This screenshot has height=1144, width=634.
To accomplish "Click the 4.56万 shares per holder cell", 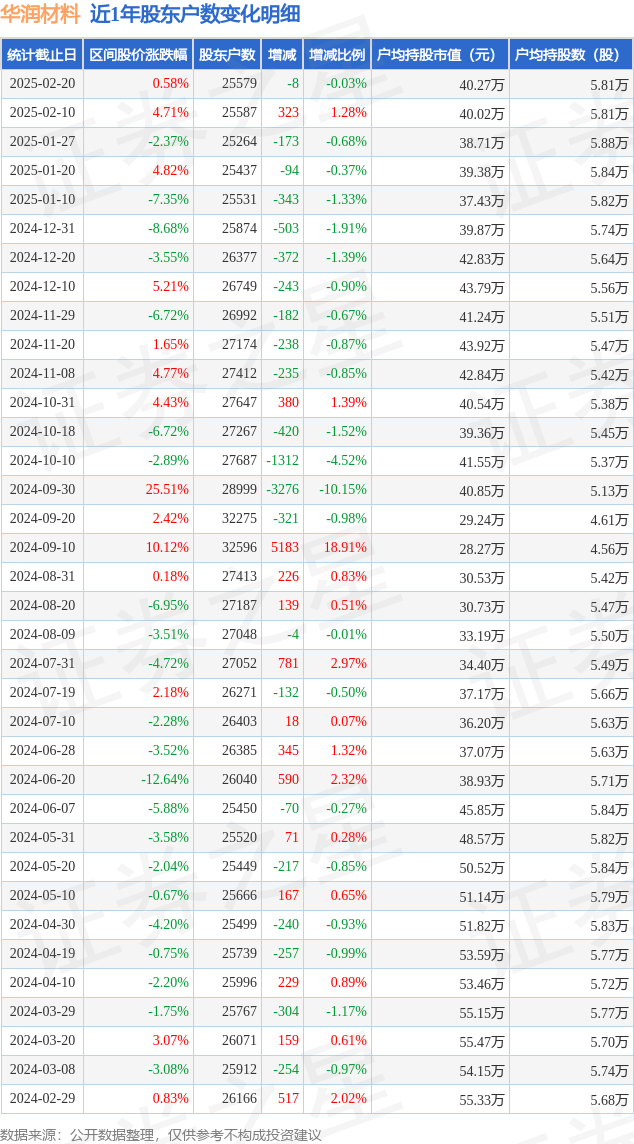I will click(610, 549).
